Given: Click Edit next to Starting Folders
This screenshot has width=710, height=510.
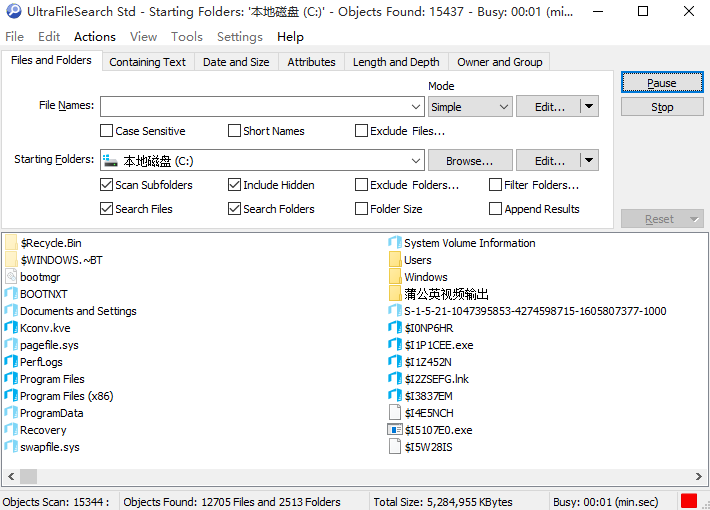Looking at the screenshot, I should (x=549, y=161).
